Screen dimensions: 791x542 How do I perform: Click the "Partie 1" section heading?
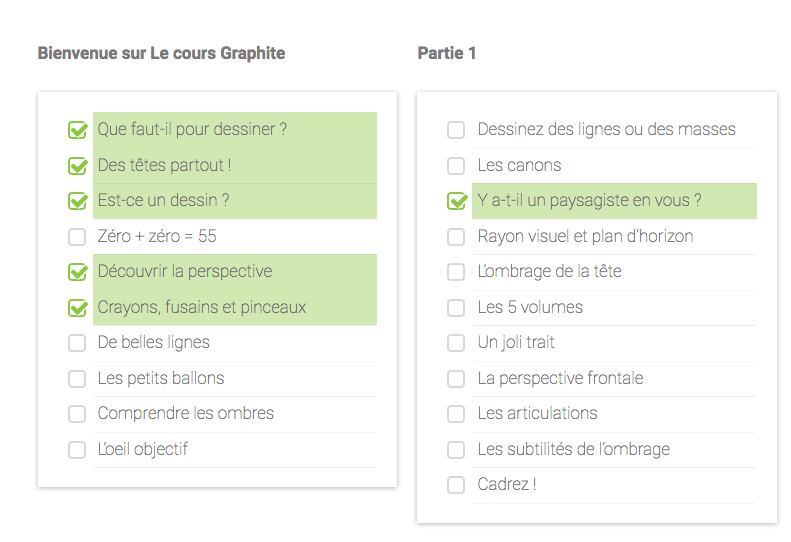tap(447, 53)
